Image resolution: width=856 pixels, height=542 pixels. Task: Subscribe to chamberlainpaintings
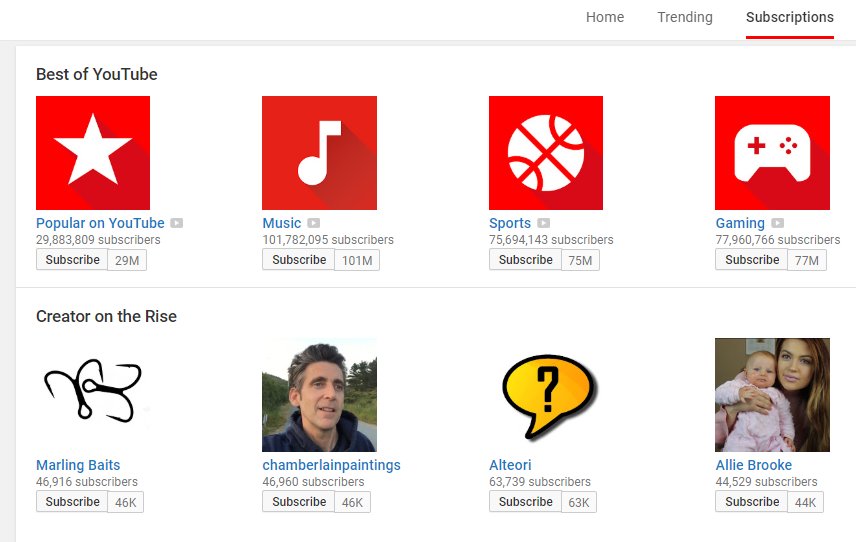click(299, 502)
